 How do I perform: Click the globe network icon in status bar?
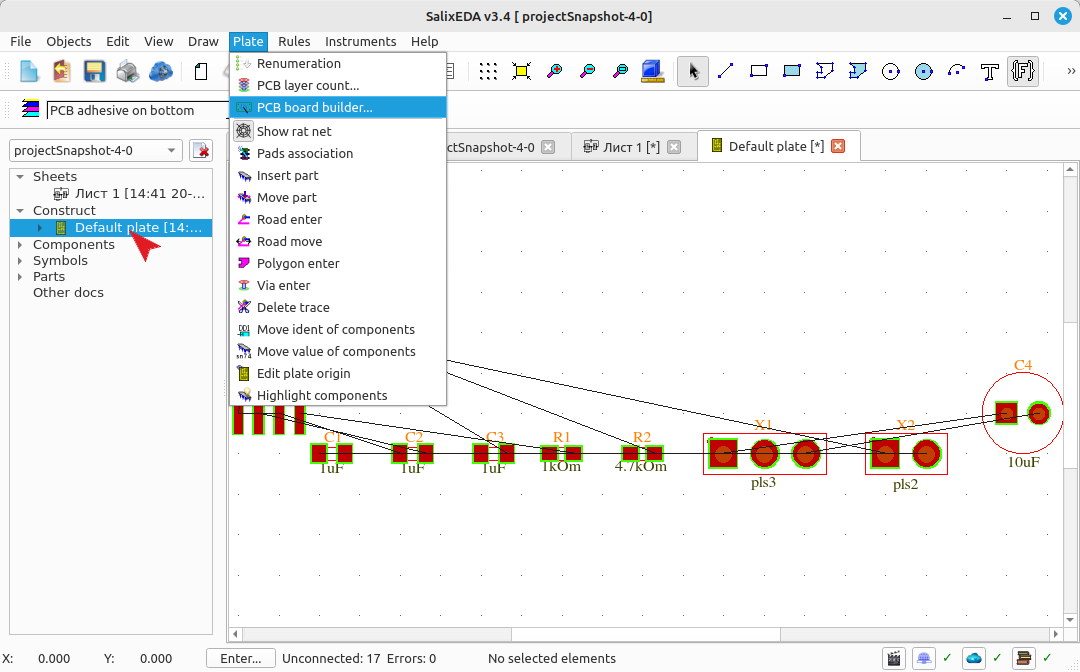tap(924, 658)
